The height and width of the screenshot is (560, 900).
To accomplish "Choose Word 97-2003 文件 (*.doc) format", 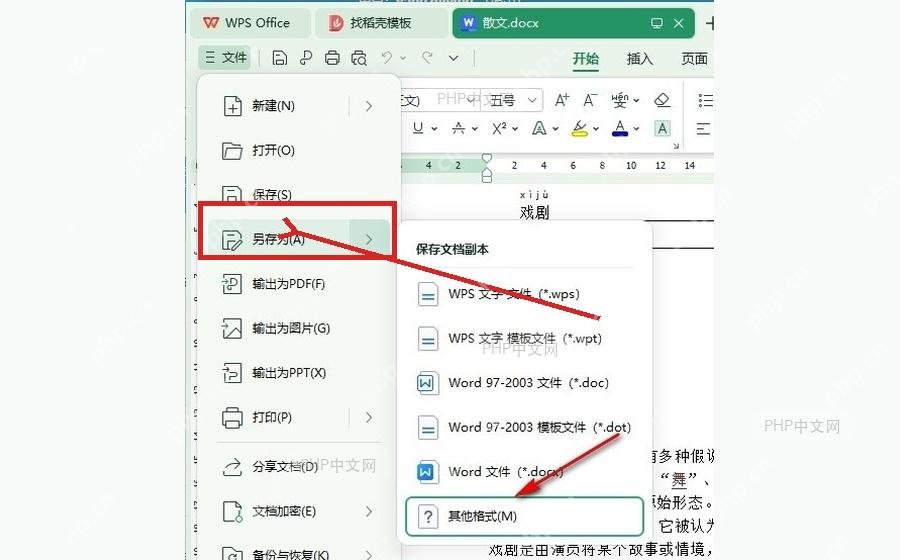I will click(523, 383).
